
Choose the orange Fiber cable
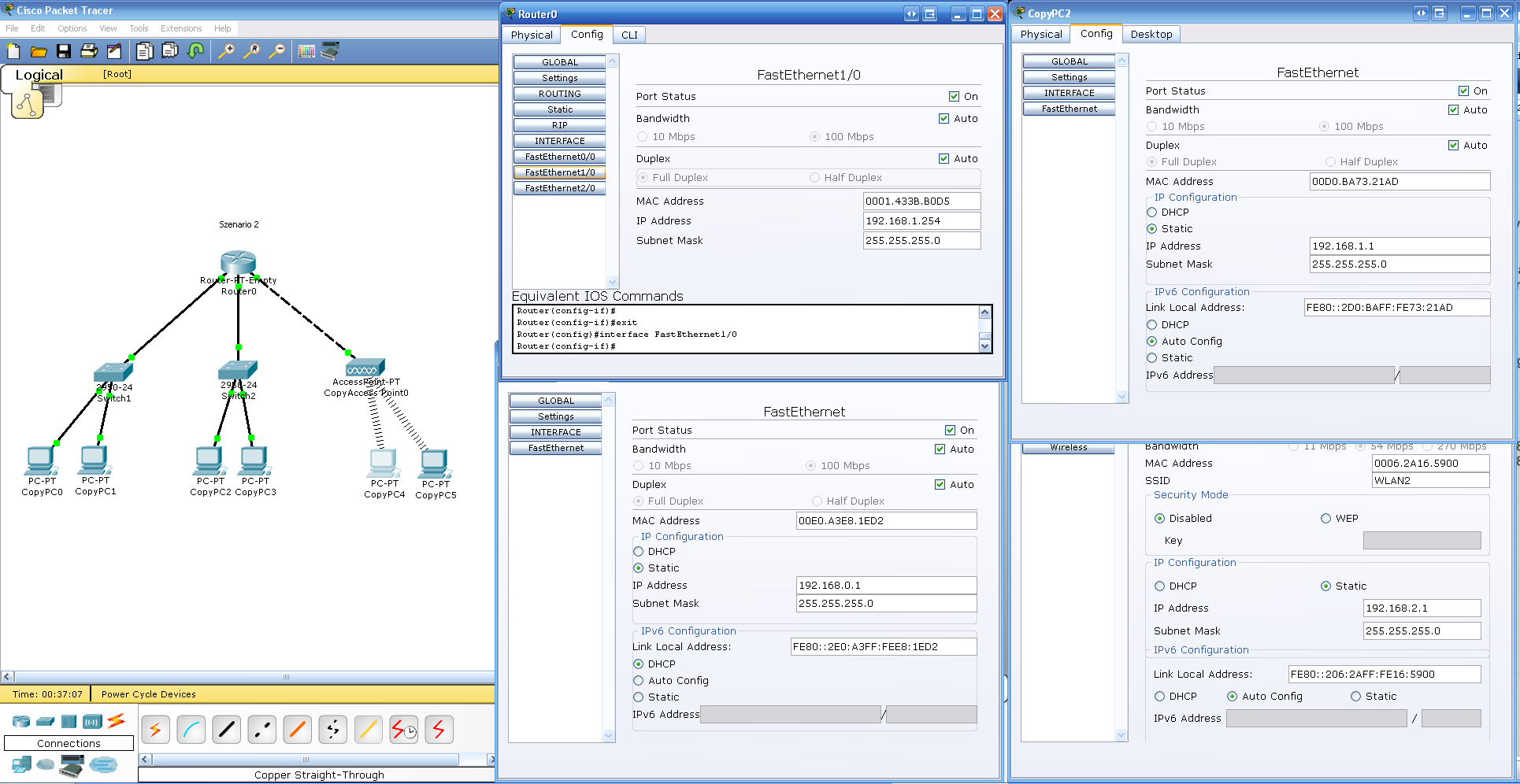(x=297, y=730)
